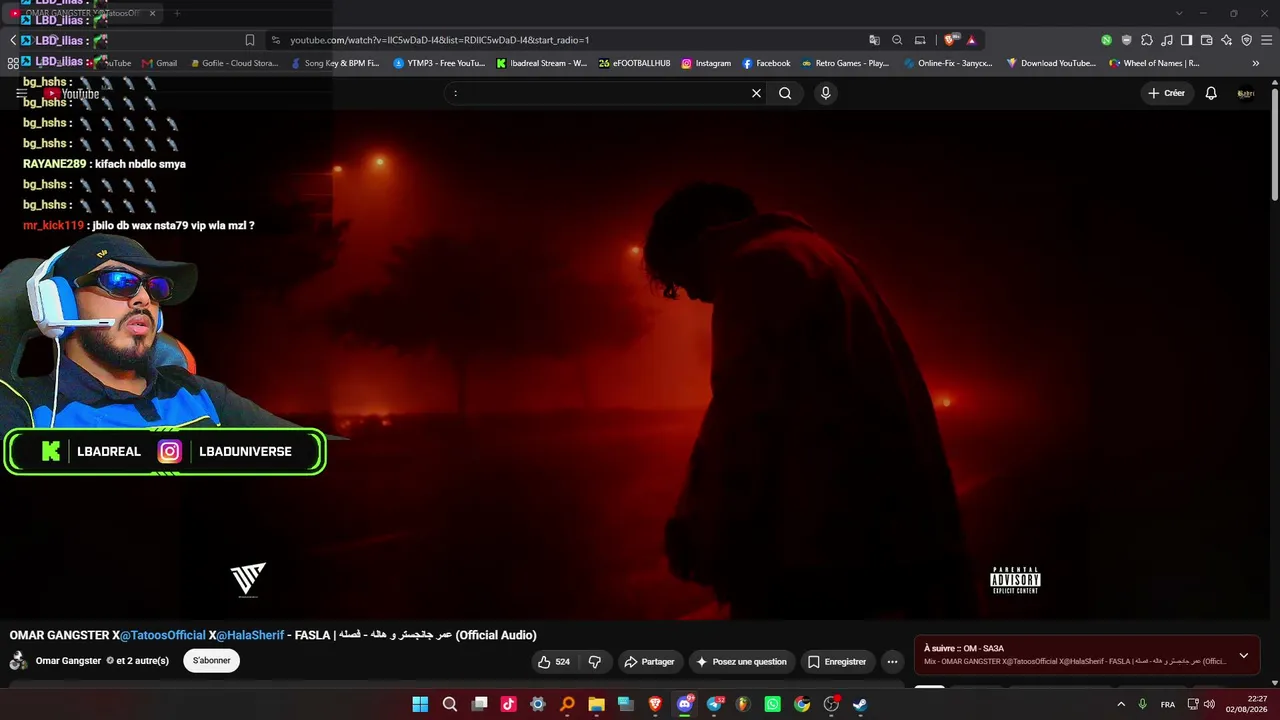Open Discord from the taskbar
1280x720 pixels.
click(685, 704)
